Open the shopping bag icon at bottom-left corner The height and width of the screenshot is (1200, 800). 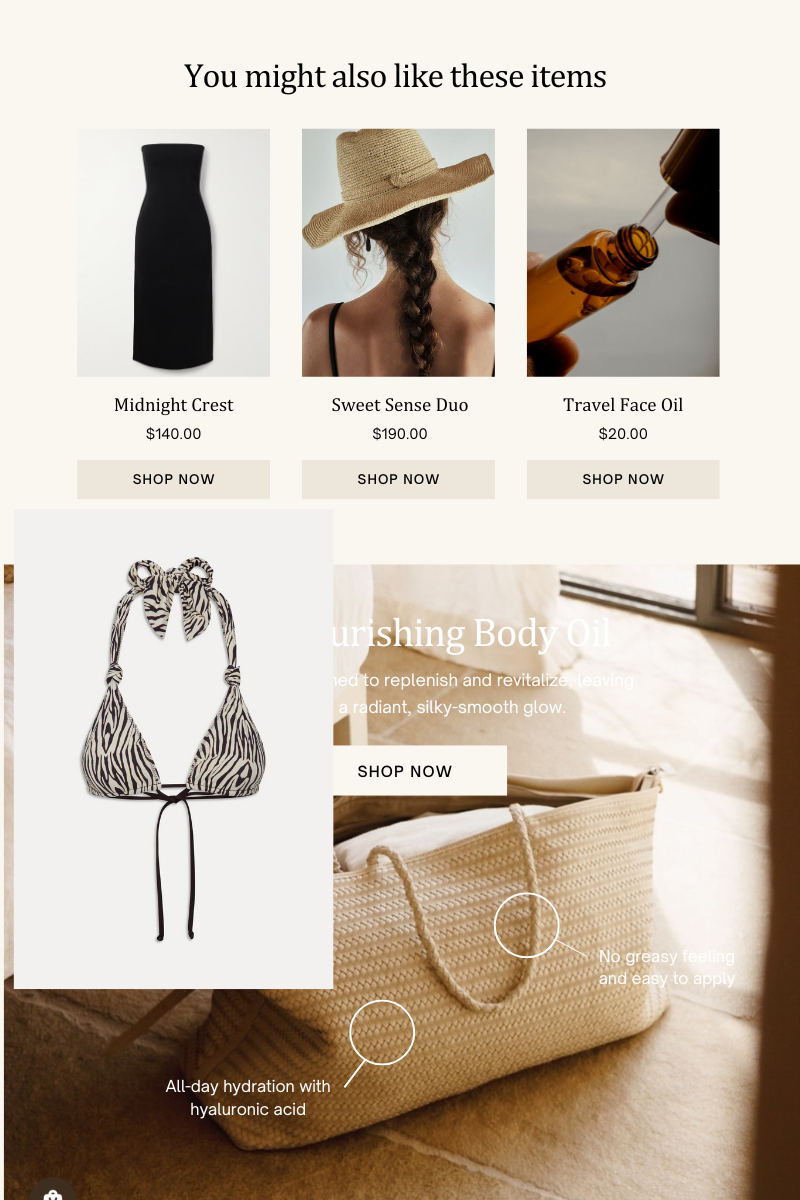coord(53,1191)
